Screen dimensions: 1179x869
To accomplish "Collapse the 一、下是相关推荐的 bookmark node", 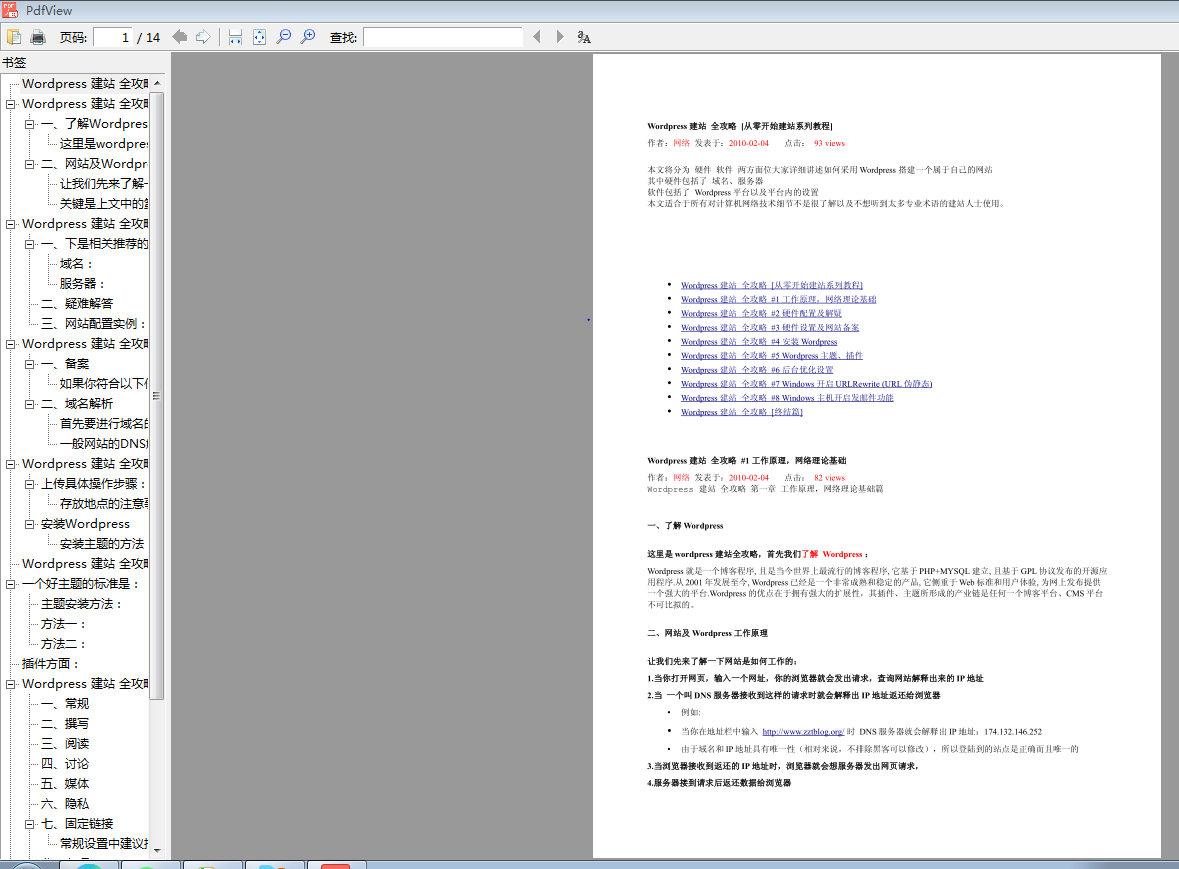I will pos(29,244).
